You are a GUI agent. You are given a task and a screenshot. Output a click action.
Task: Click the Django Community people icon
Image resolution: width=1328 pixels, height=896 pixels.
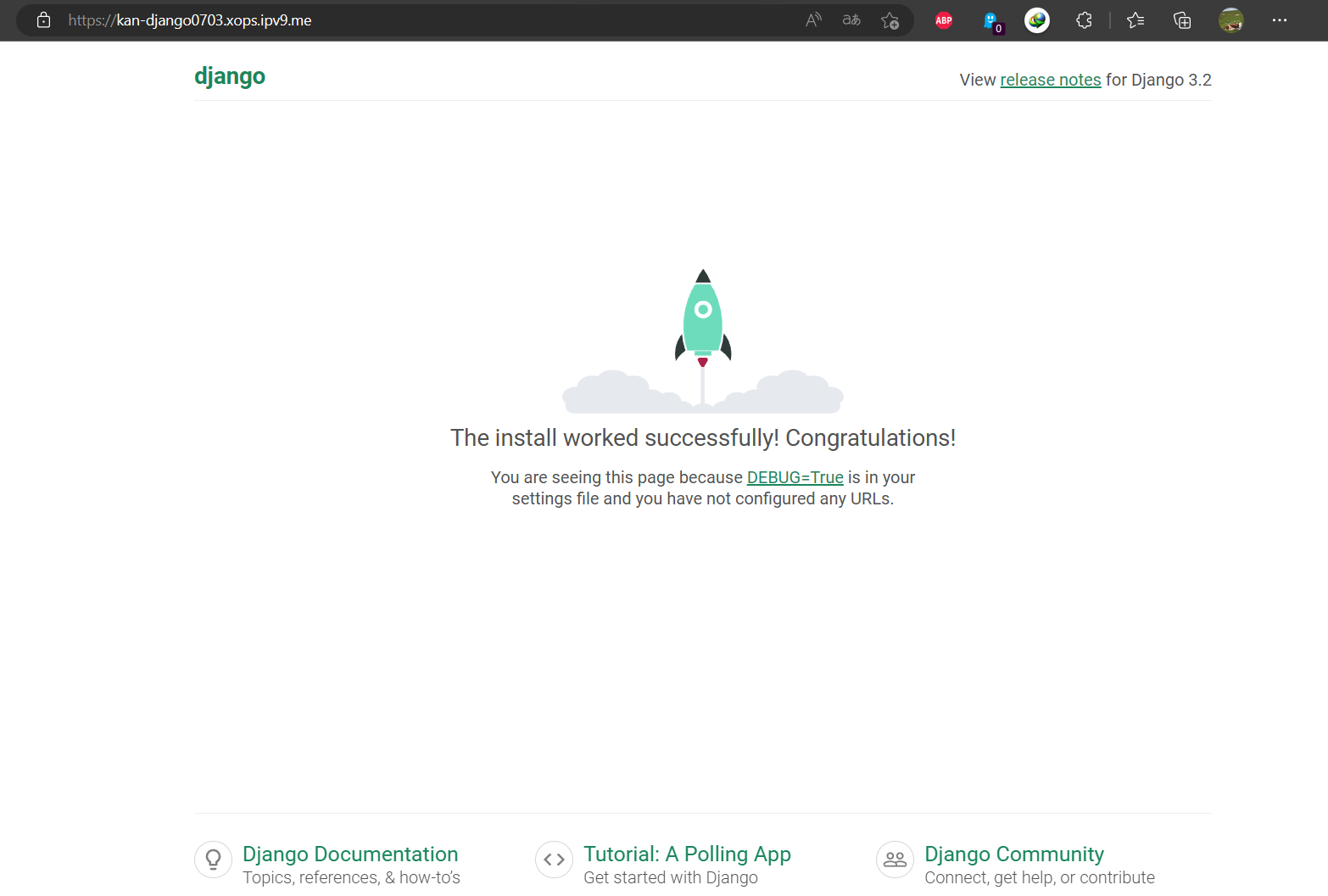pos(895,860)
